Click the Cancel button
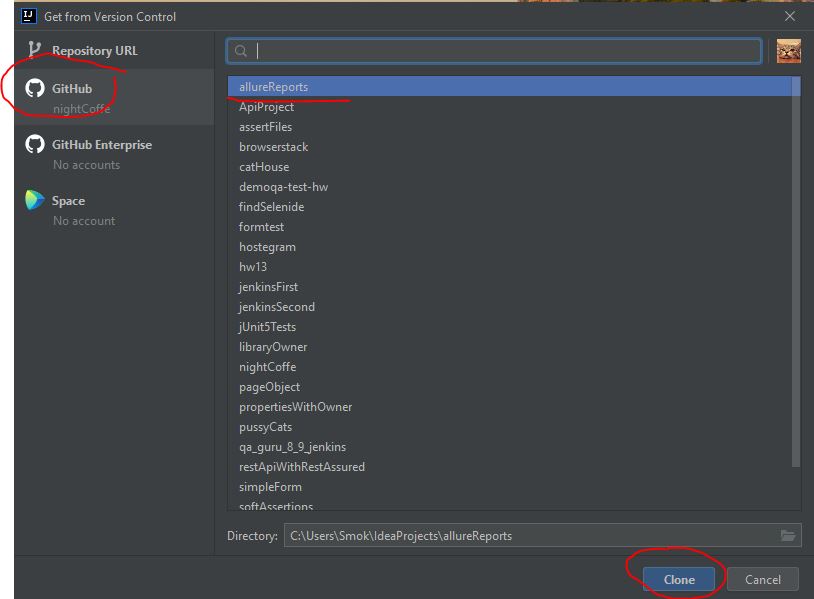The width and height of the screenshot is (814, 599). tap(762, 579)
